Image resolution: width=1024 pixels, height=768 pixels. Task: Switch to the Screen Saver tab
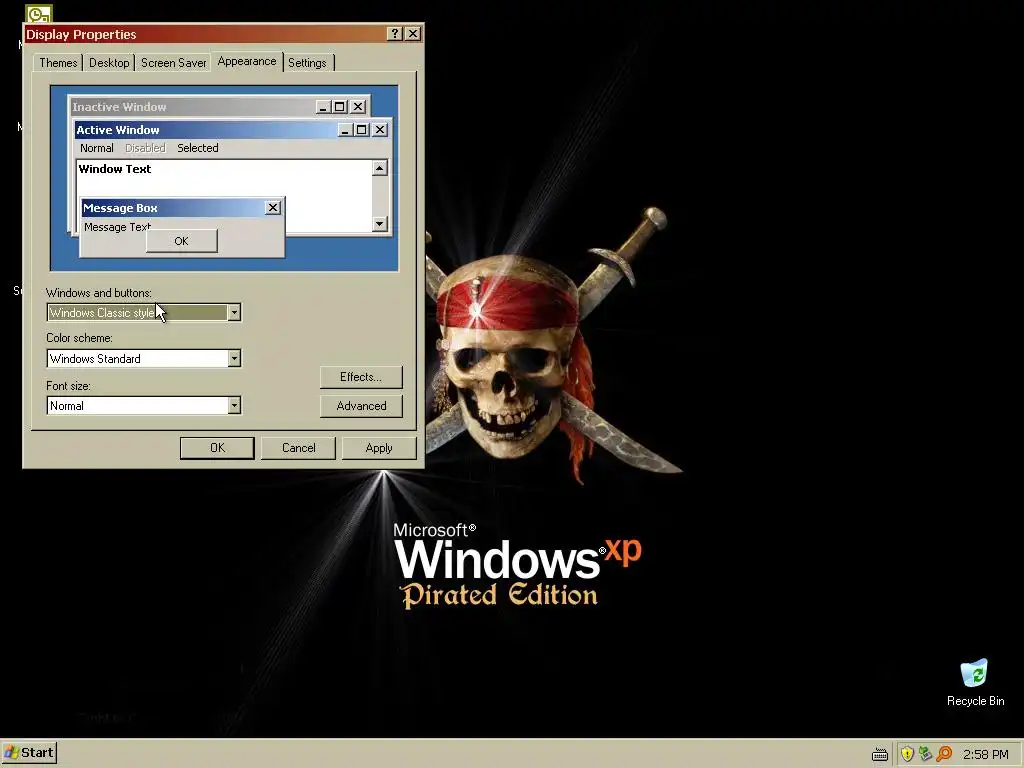click(x=173, y=63)
